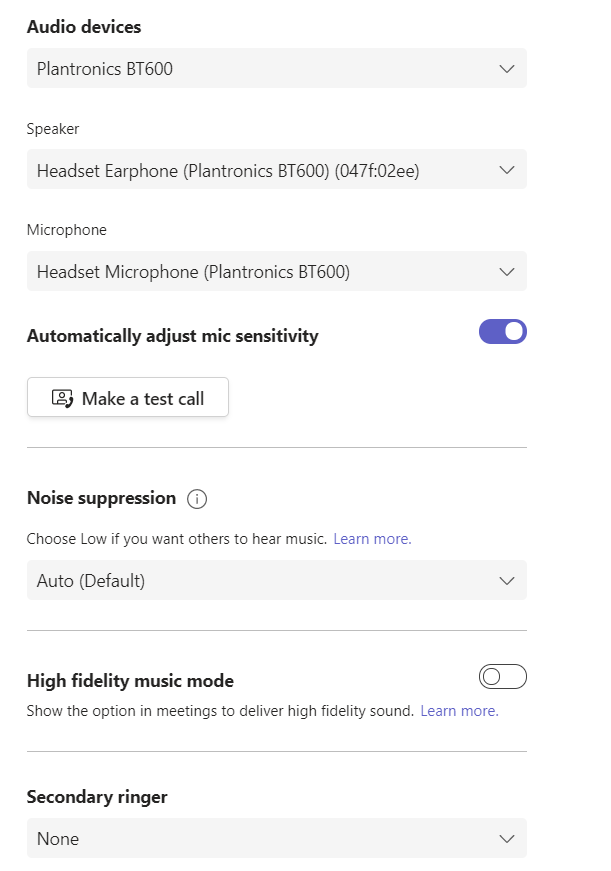Viewport: 611px width, 871px height.
Task: Open Learn more about high fidelity sound
Action: coord(459,710)
